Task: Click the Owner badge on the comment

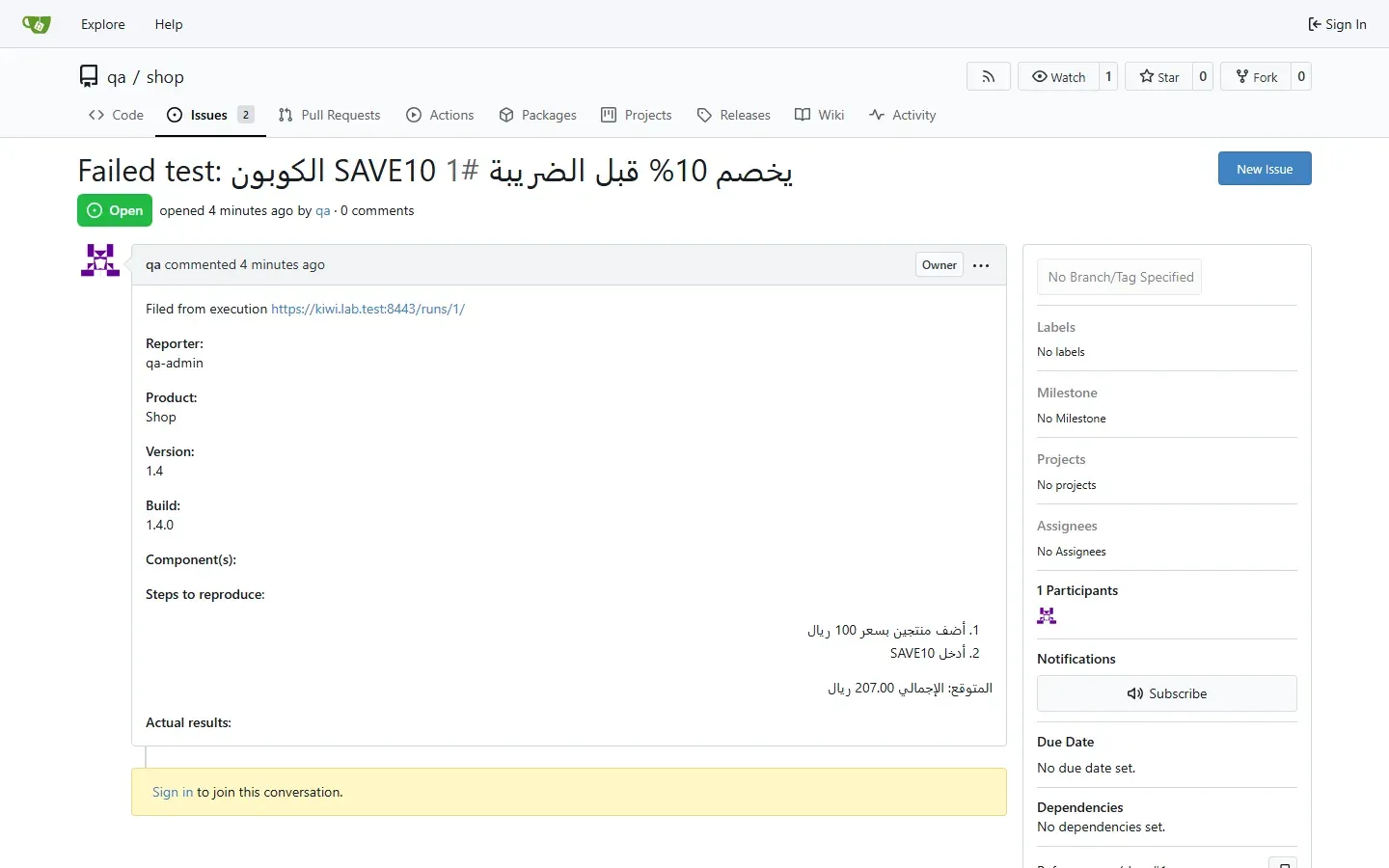Action: point(940,265)
